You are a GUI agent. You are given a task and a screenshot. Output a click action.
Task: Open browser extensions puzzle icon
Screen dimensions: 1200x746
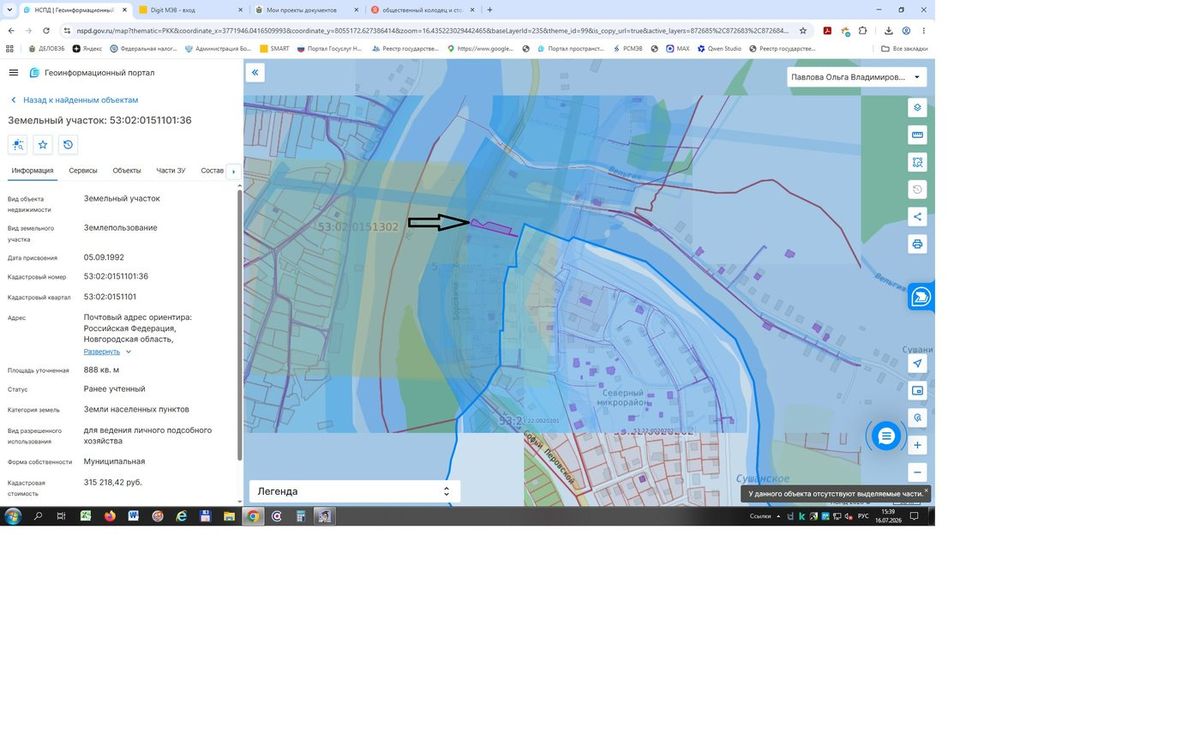click(862, 31)
